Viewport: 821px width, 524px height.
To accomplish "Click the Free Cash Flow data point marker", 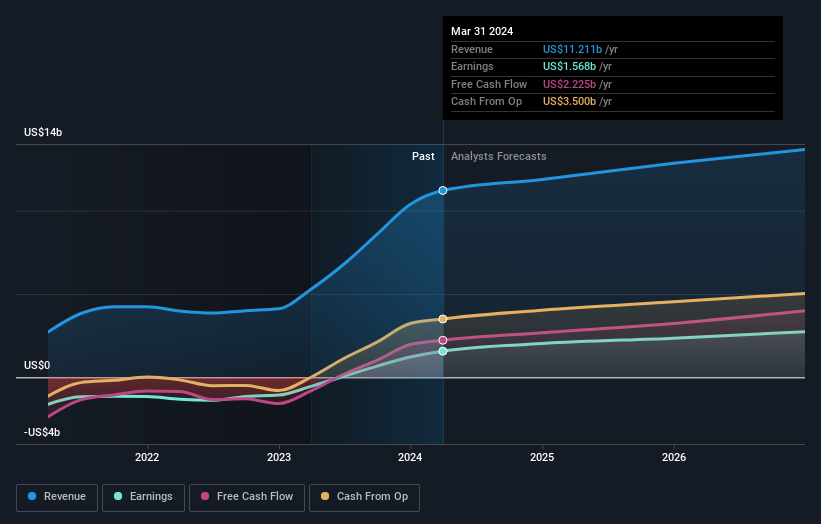I will pyautogui.click(x=443, y=340).
